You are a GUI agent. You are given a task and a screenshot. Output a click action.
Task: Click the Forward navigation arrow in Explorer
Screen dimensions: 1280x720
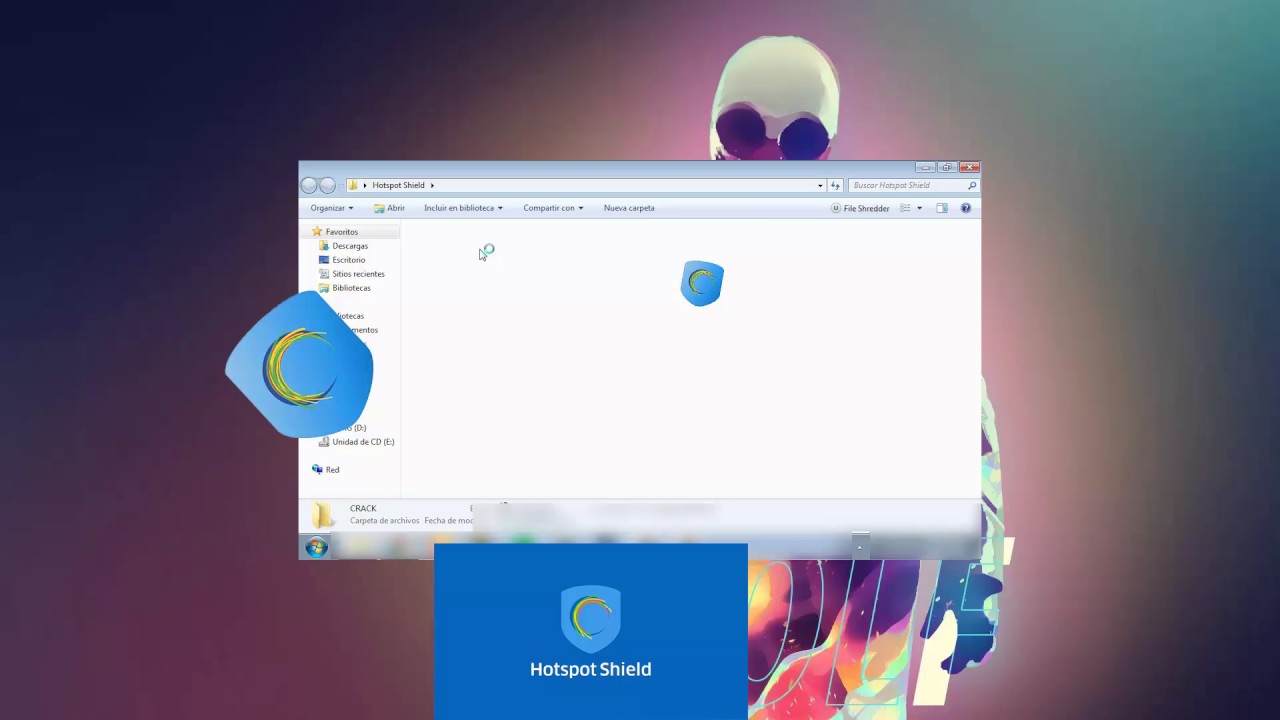[327, 185]
